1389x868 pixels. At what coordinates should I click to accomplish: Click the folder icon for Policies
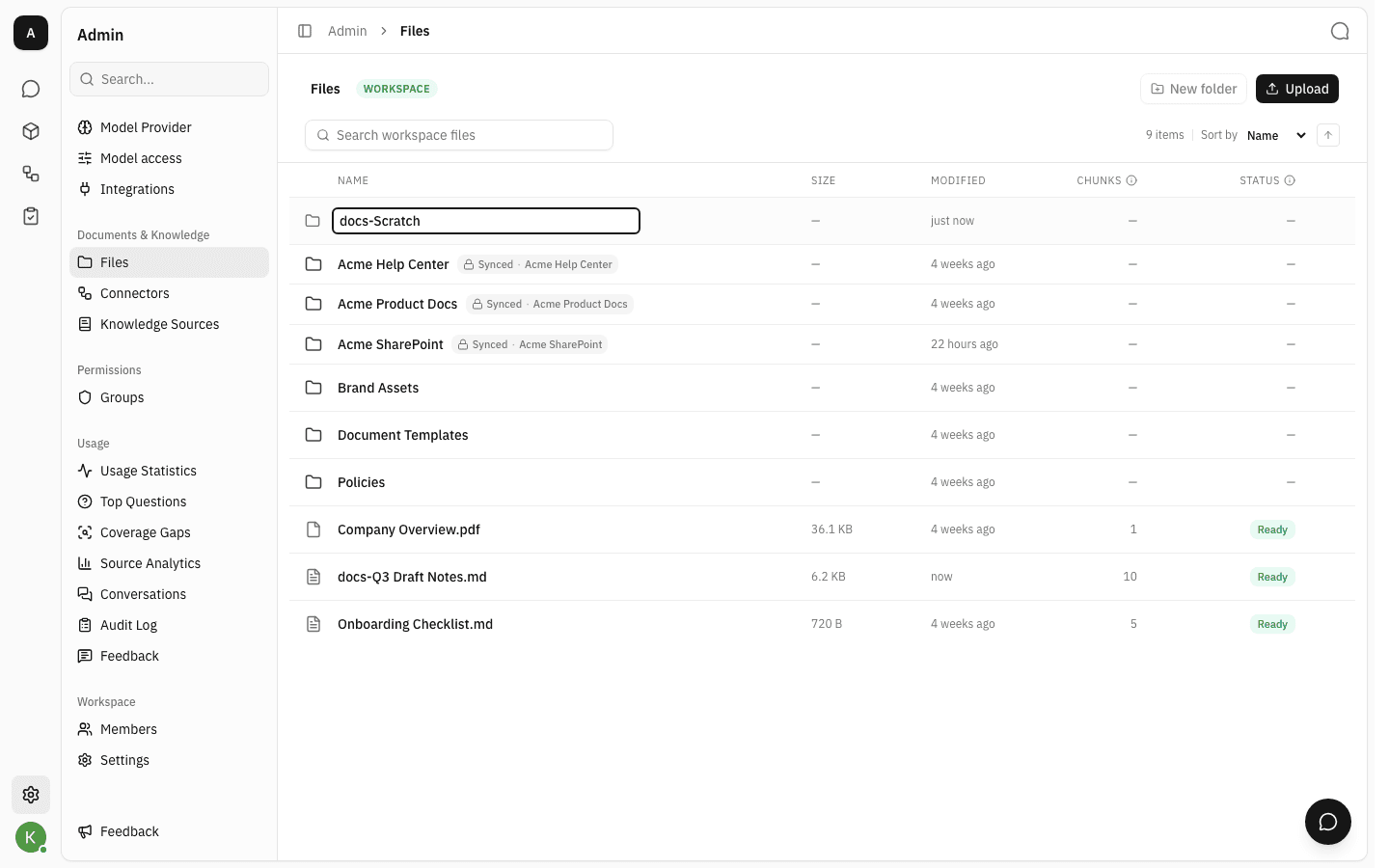coord(313,482)
